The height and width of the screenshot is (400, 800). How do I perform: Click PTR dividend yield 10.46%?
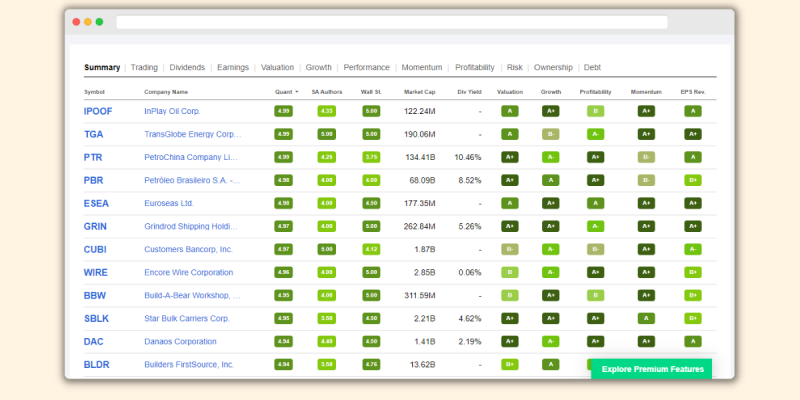click(x=468, y=157)
